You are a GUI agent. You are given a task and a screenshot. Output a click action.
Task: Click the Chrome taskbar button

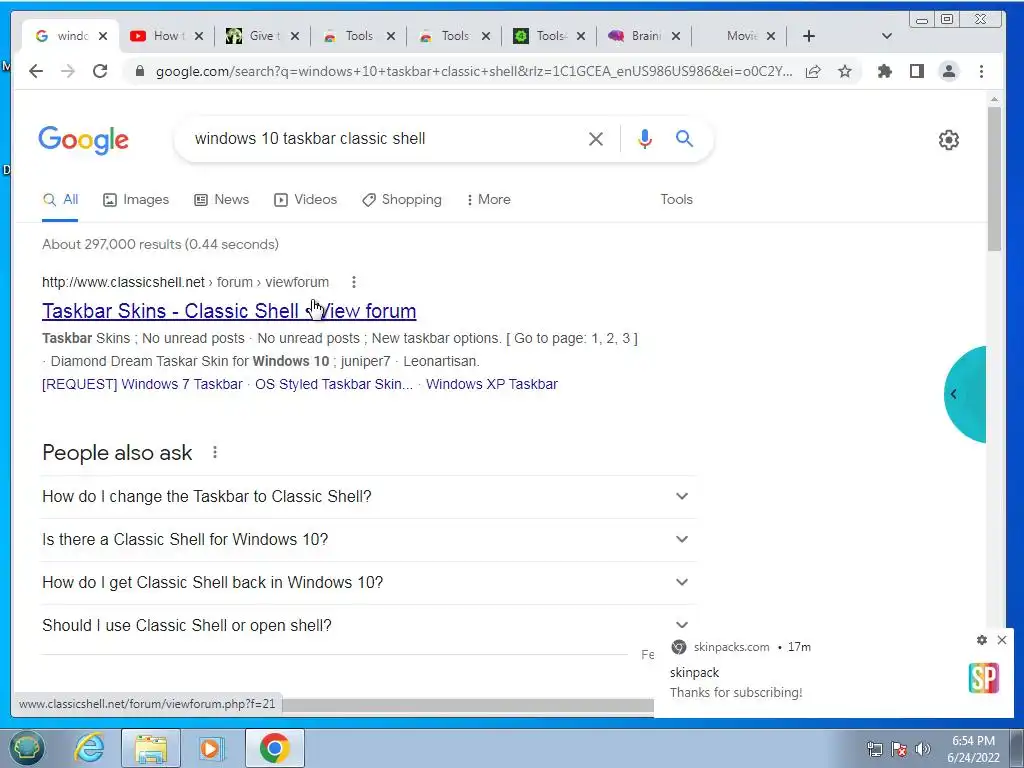tap(274, 748)
